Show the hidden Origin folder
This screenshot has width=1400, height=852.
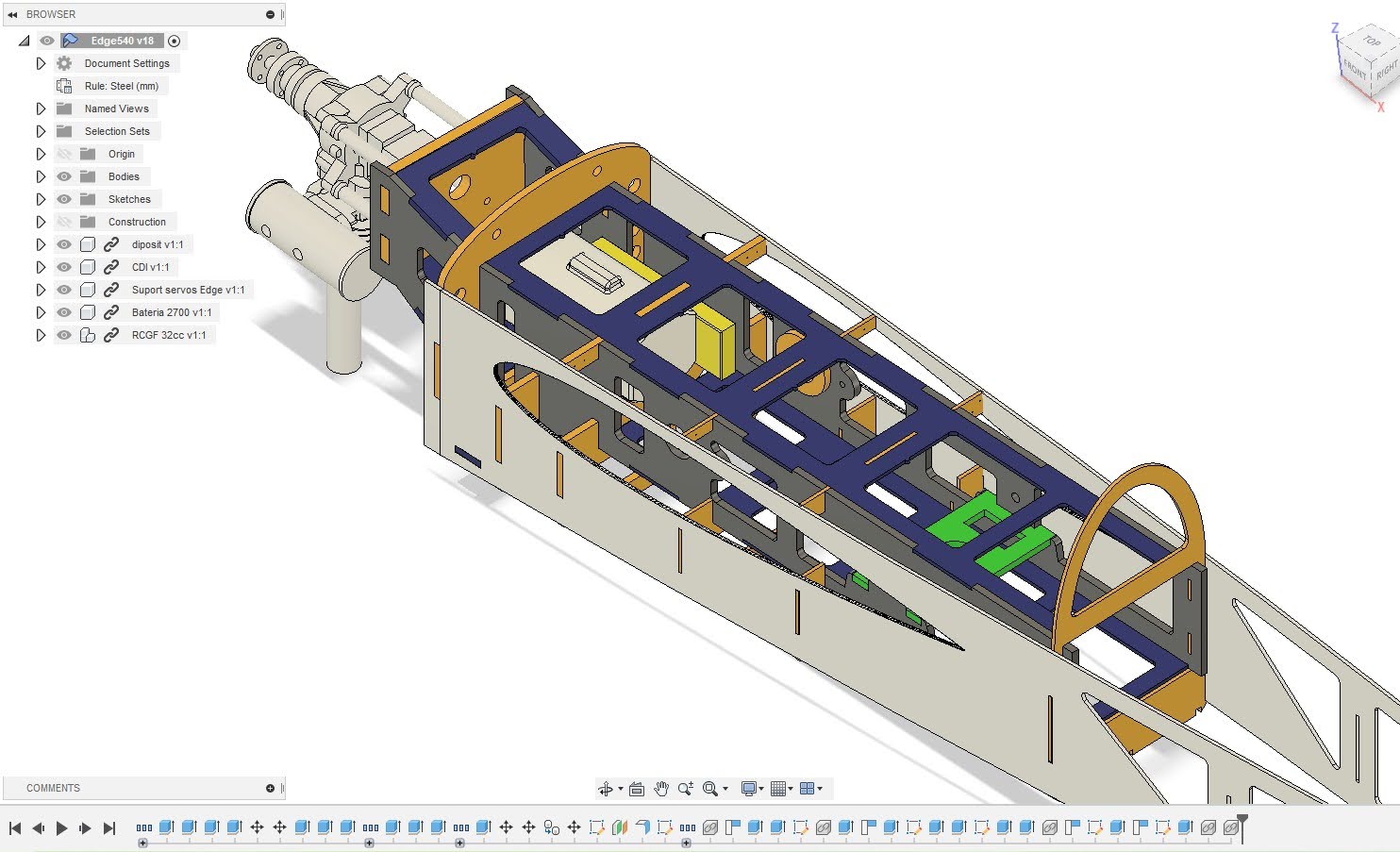64,154
